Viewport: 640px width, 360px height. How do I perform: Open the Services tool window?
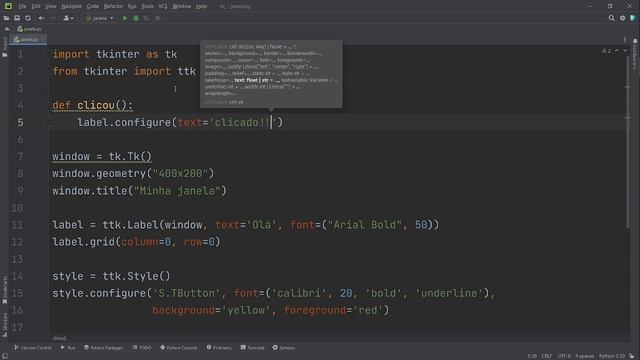coord(284,348)
